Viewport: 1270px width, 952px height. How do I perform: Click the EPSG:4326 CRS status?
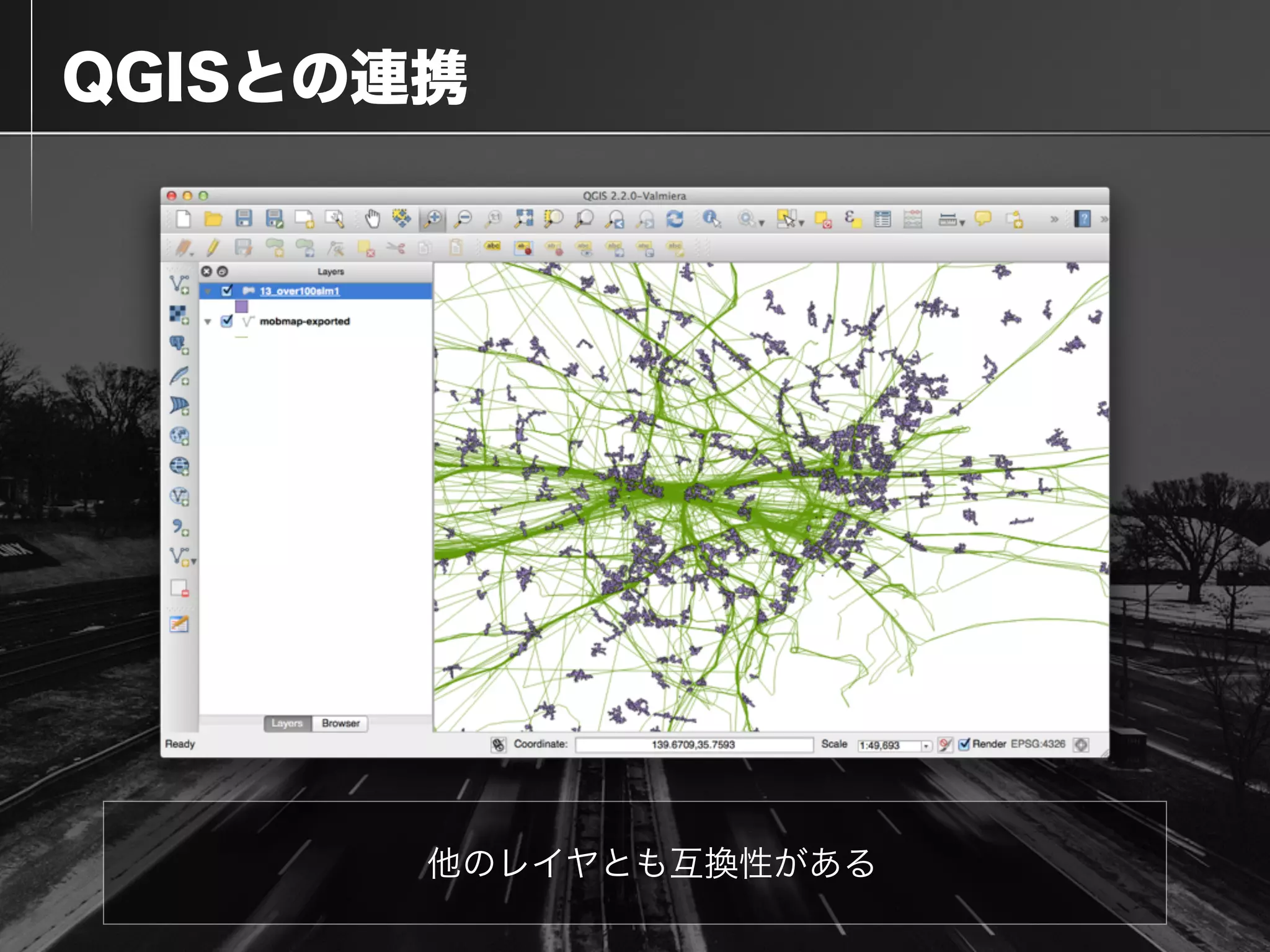pyautogui.click(x=1037, y=744)
